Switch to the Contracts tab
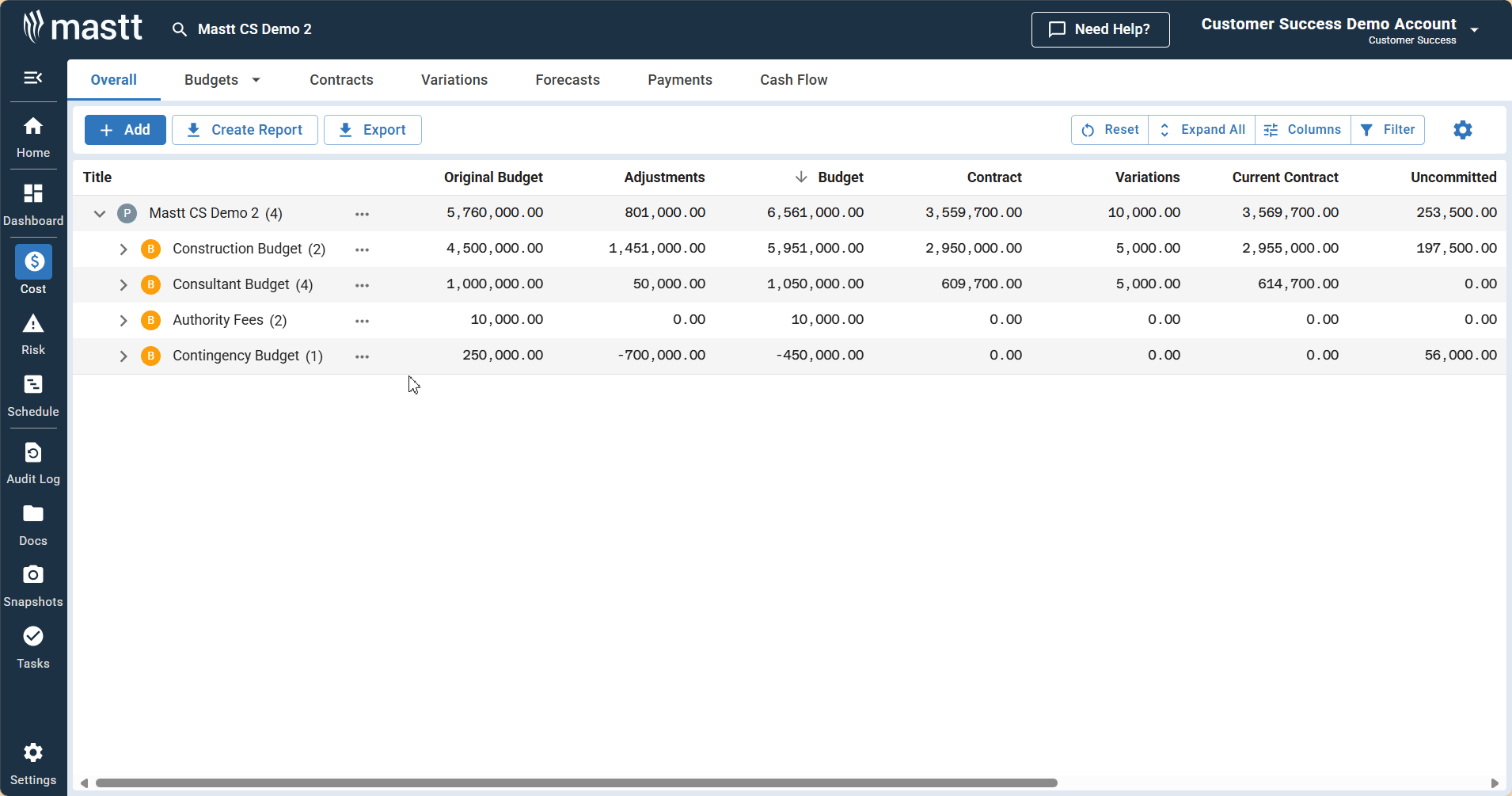The image size is (1512, 796). [x=341, y=80]
